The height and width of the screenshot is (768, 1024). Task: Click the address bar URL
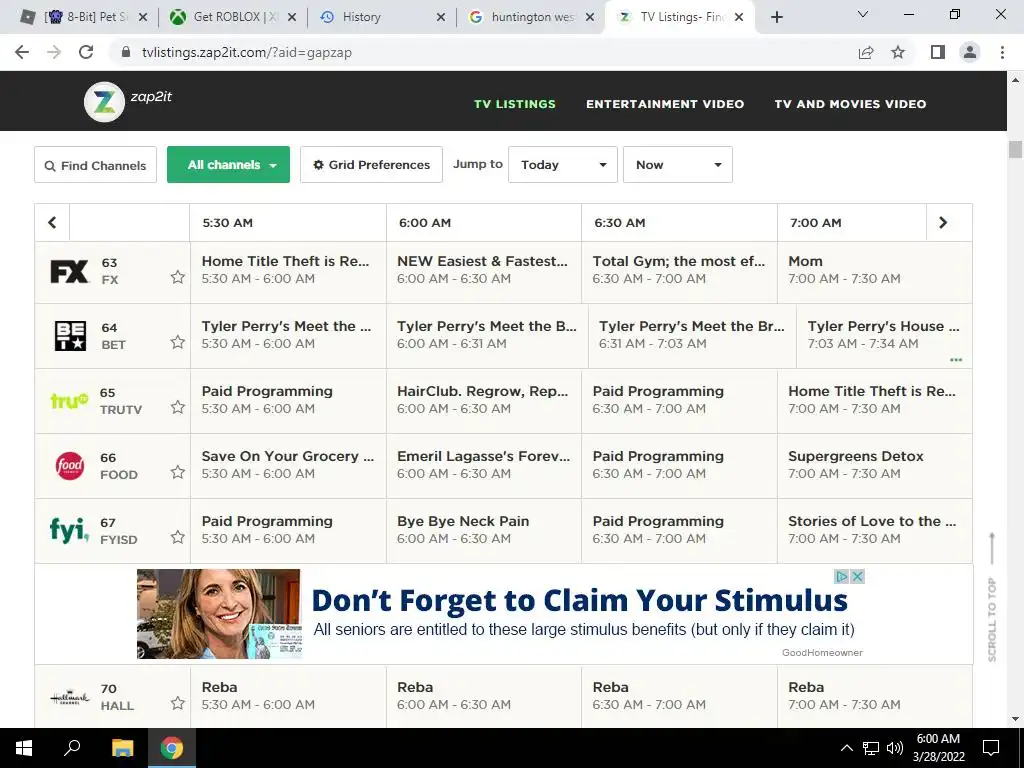click(247, 52)
